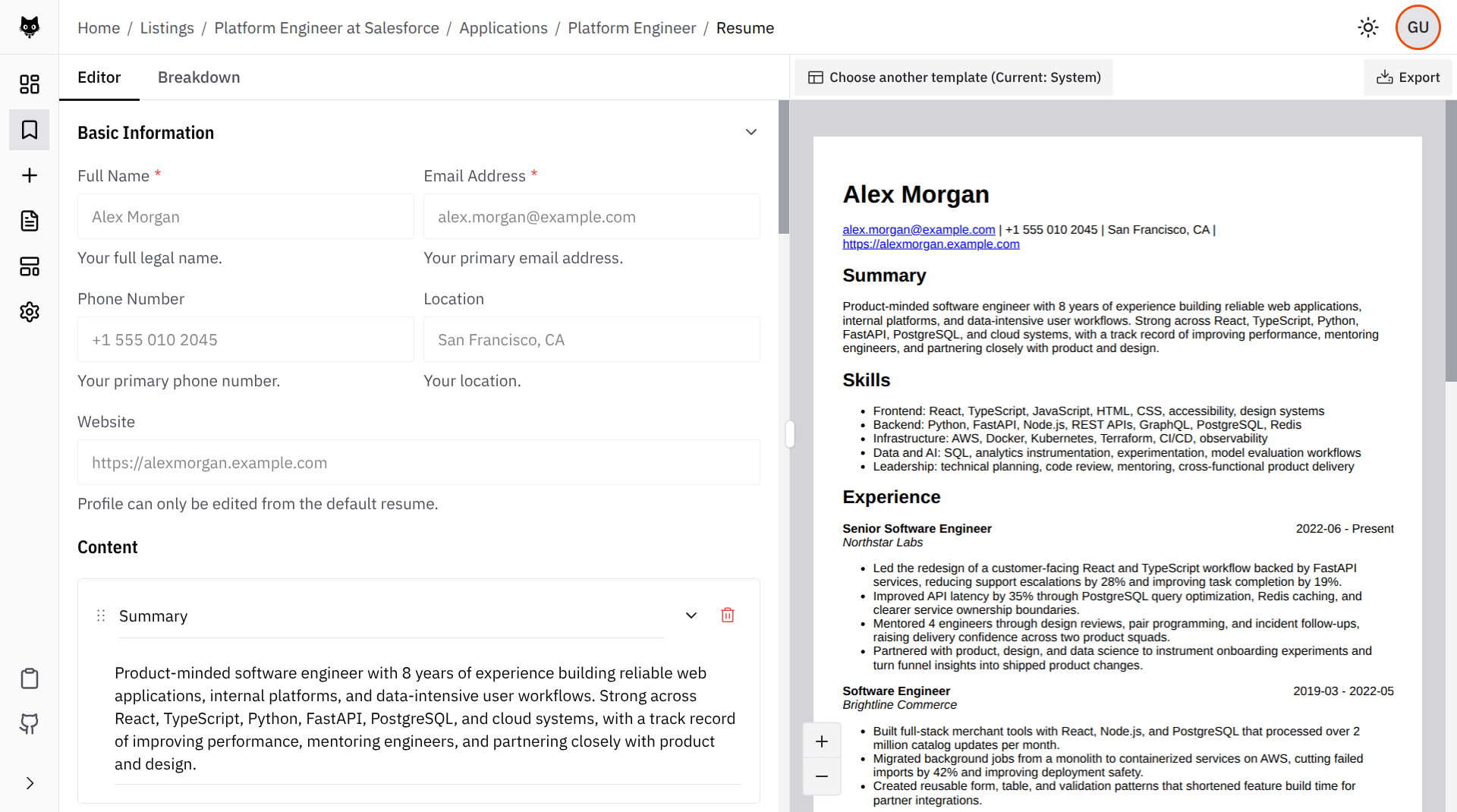Switch to the Editor tab
This screenshot has height=812, width=1457.
pyautogui.click(x=99, y=77)
